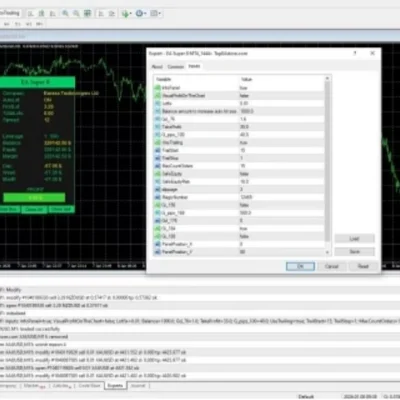This screenshot has height=400, width=400.
Task: Click the UseTrailing value cell
Action: [x=282, y=142]
